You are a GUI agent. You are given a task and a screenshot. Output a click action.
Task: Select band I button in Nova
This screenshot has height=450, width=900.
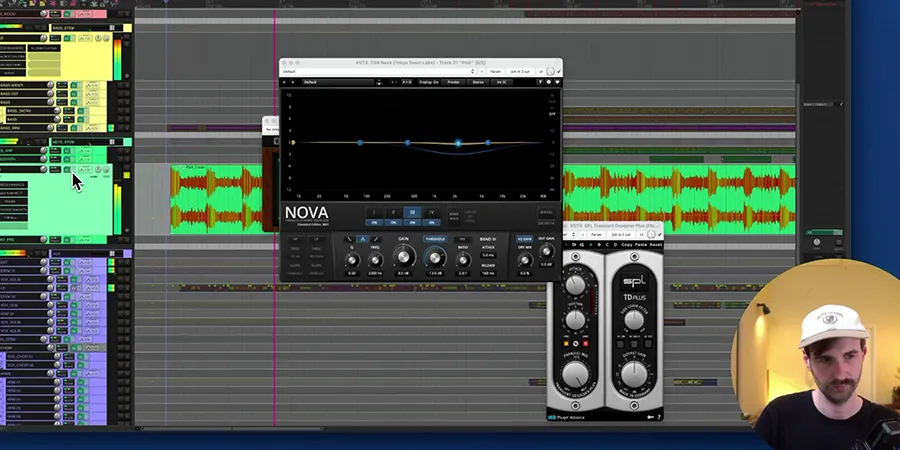(374, 212)
